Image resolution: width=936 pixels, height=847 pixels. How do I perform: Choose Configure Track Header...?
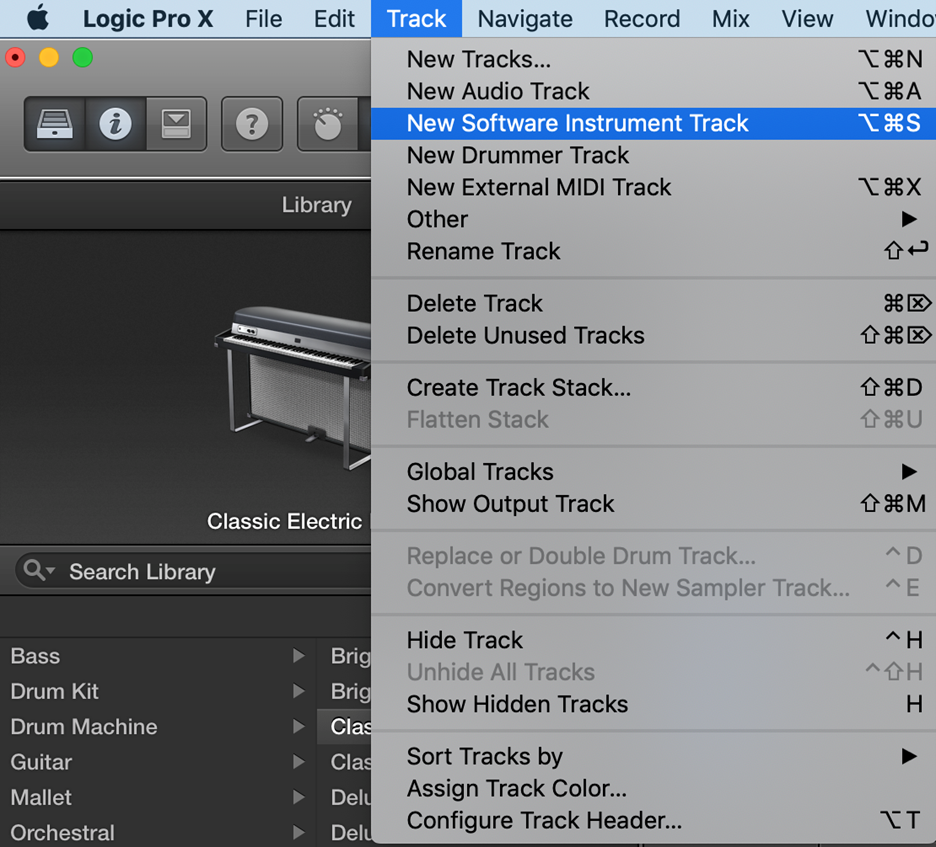tap(654, 821)
